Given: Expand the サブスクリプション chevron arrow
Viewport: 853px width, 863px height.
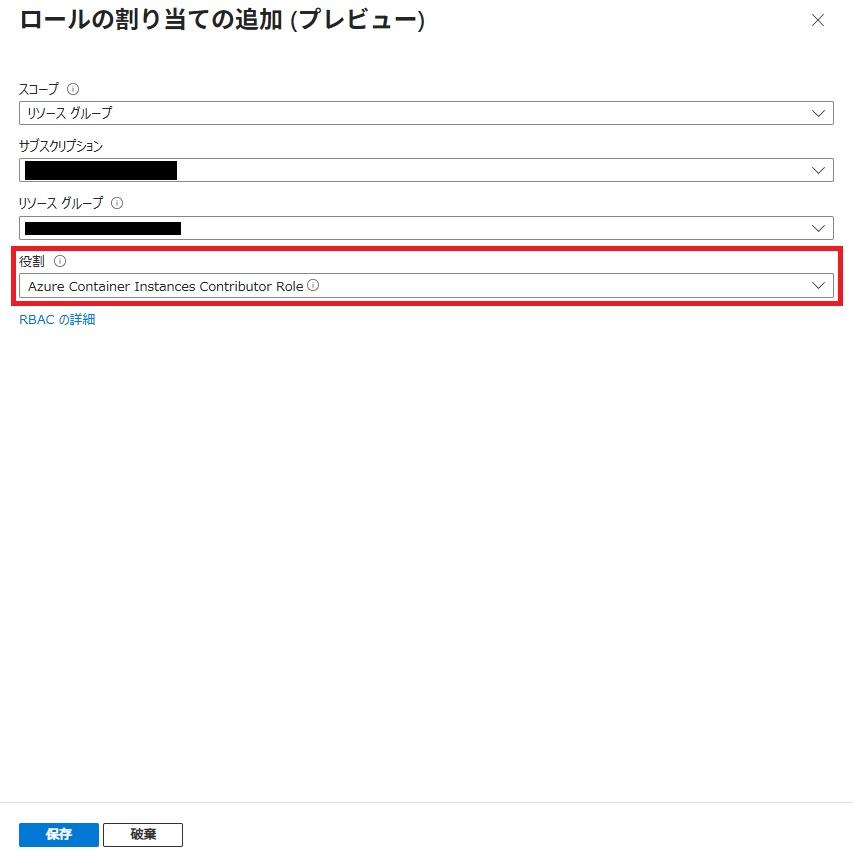Looking at the screenshot, I should [x=819, y=170].
